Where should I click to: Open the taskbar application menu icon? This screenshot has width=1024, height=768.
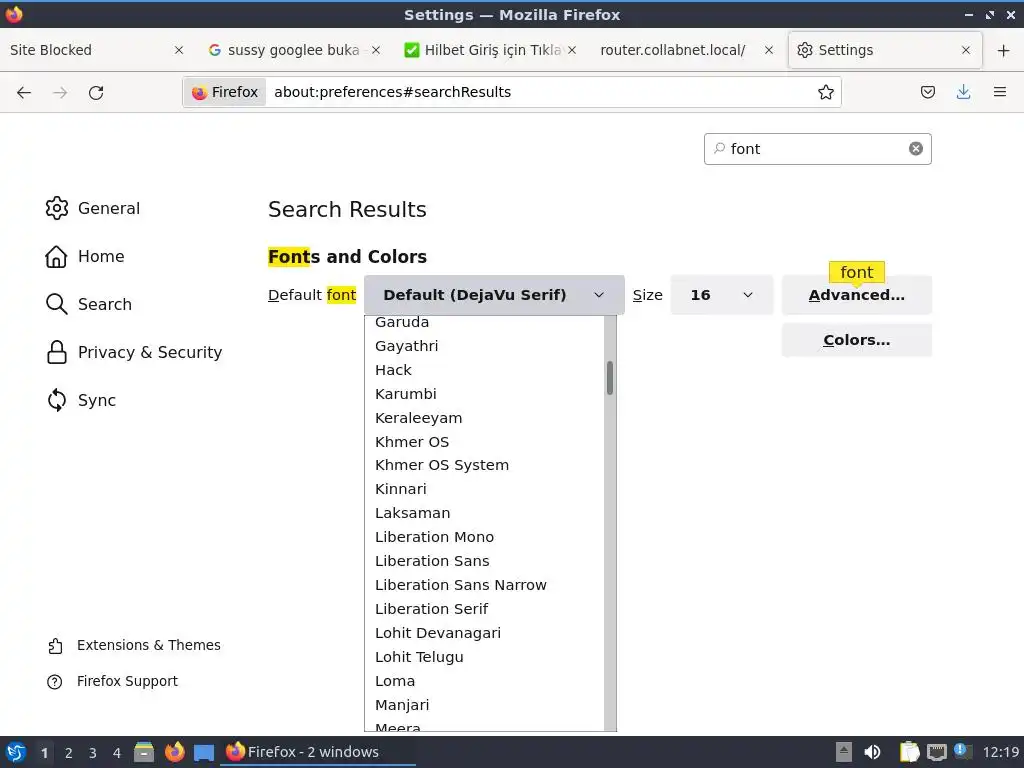15,752
